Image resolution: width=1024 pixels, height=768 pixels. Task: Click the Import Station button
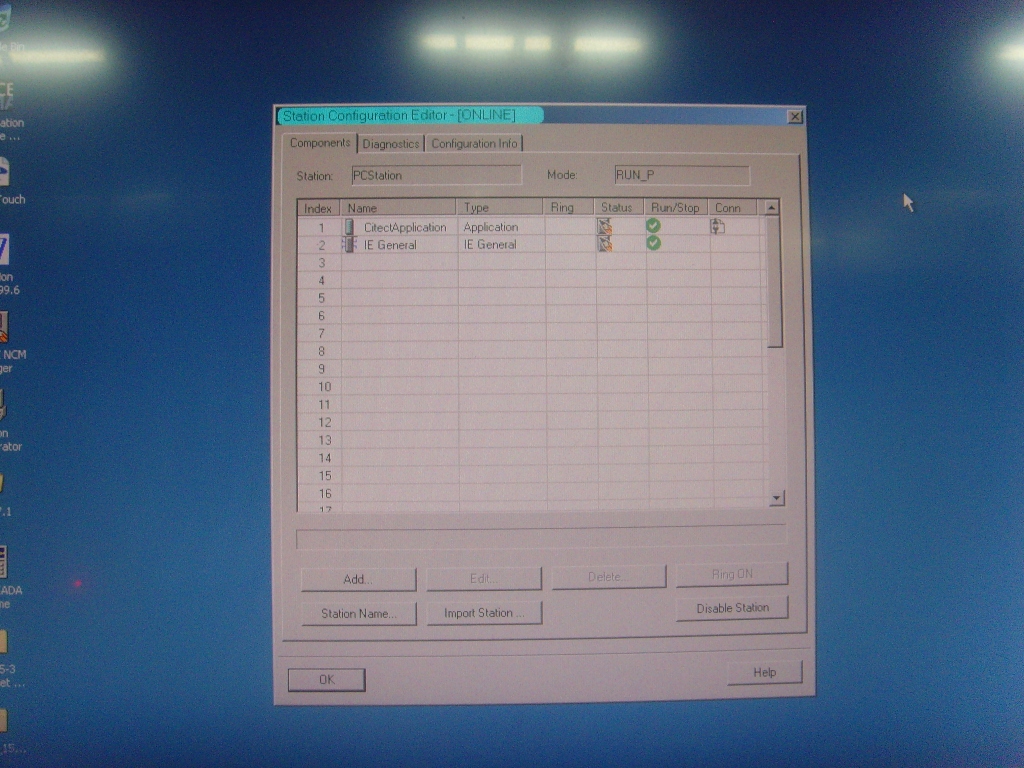[485, 613]
